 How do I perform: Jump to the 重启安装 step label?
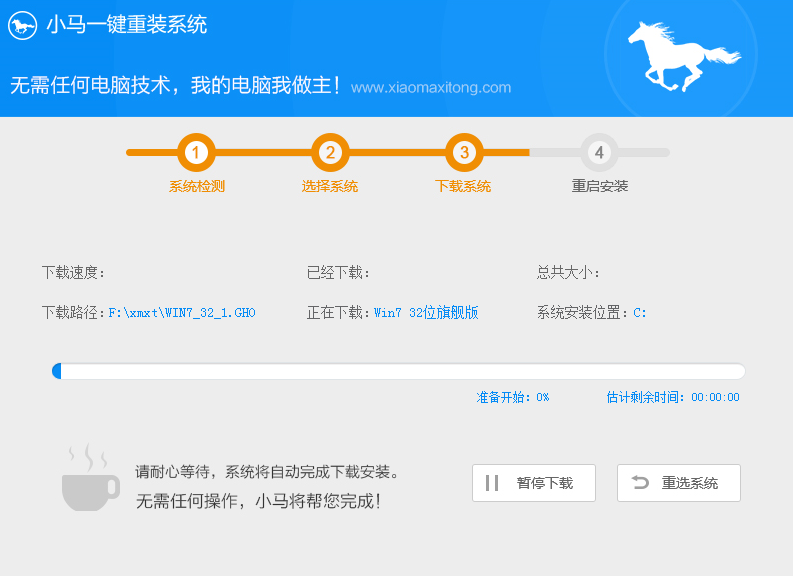(600, 186)
